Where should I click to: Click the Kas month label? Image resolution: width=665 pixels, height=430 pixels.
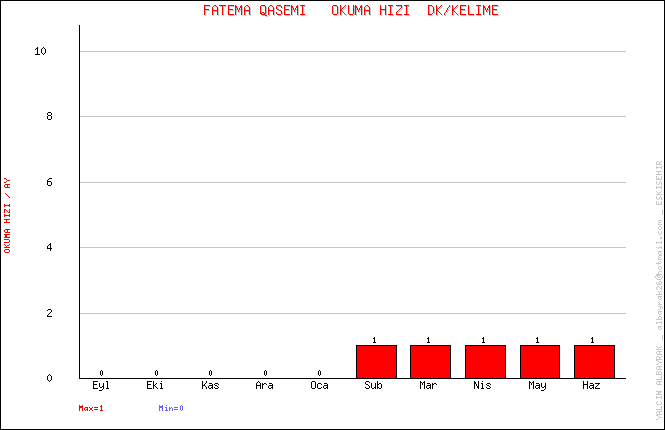coord(210,385)
